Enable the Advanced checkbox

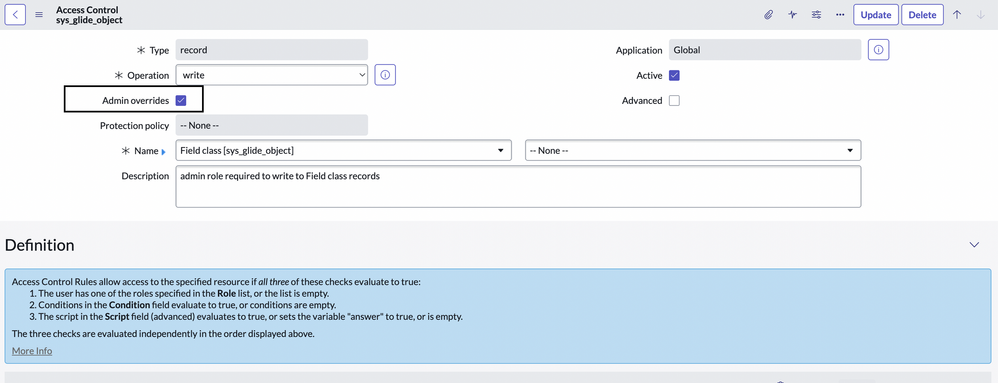[x=675, y=101]
